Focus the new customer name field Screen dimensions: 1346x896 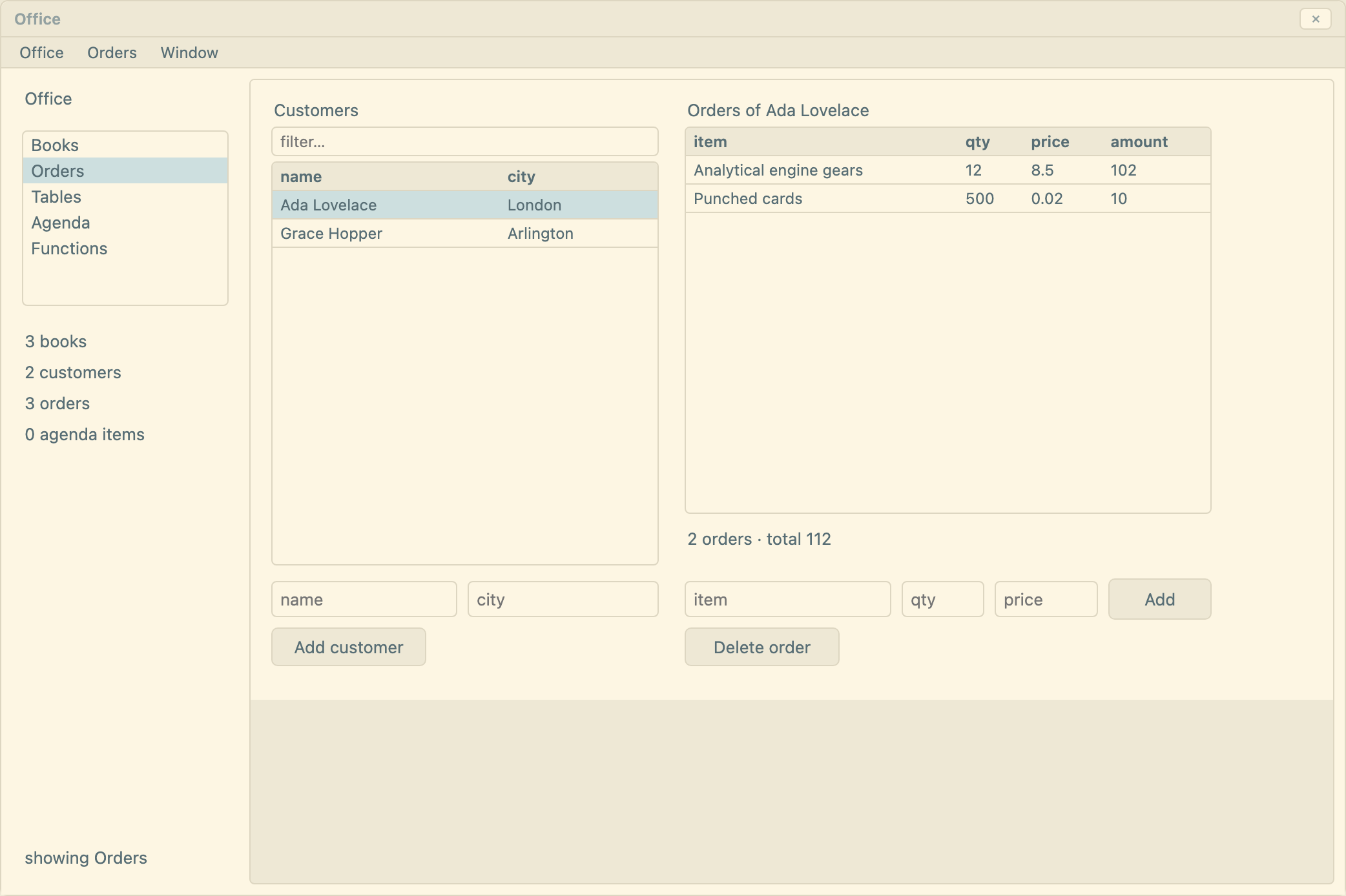pyautogui.click(x=364, y=599)
